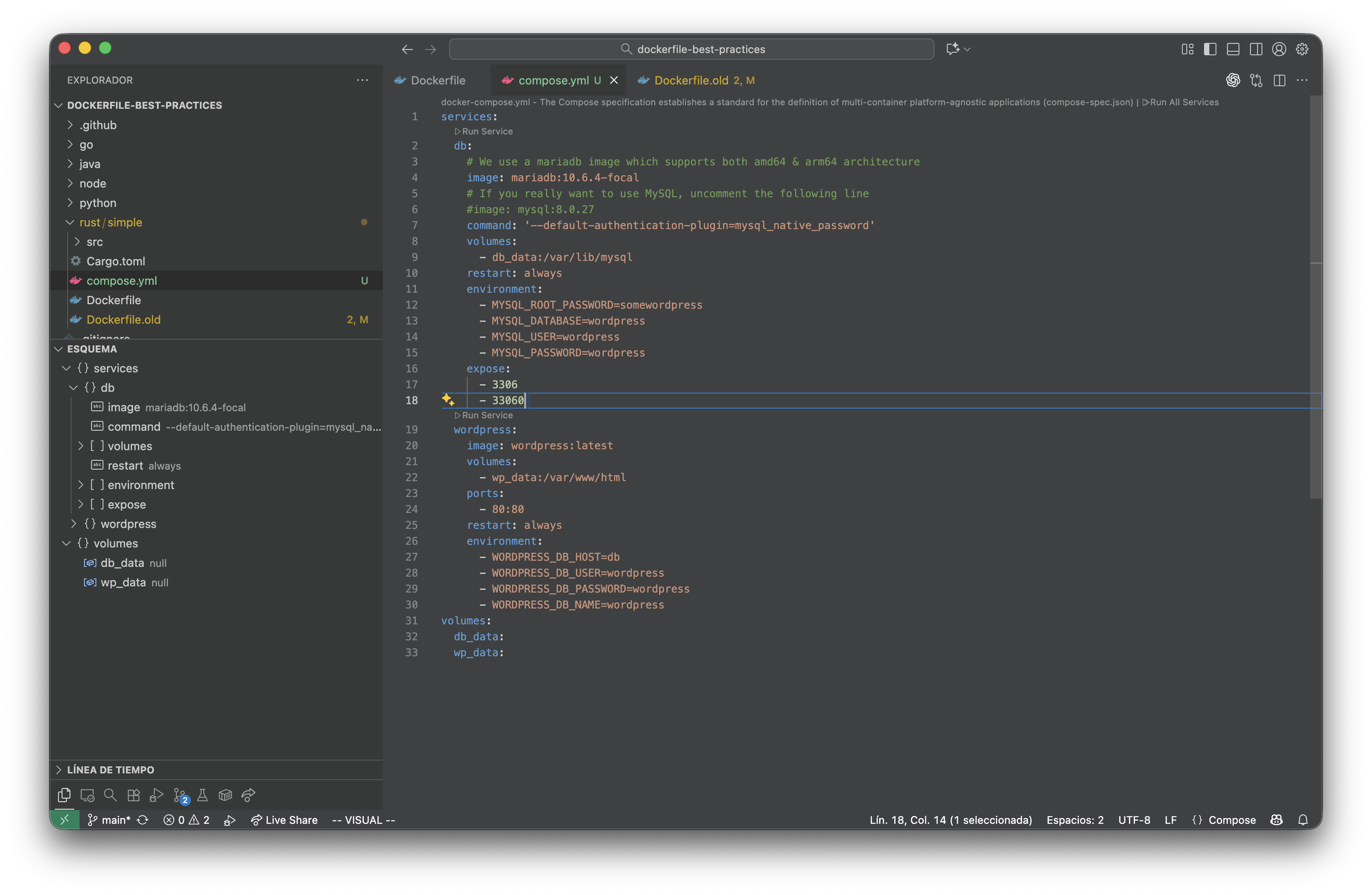Screen dimensions: 1372x895
Task: Click the dockerfile-best-practices search field
Action: coord(690,49)
